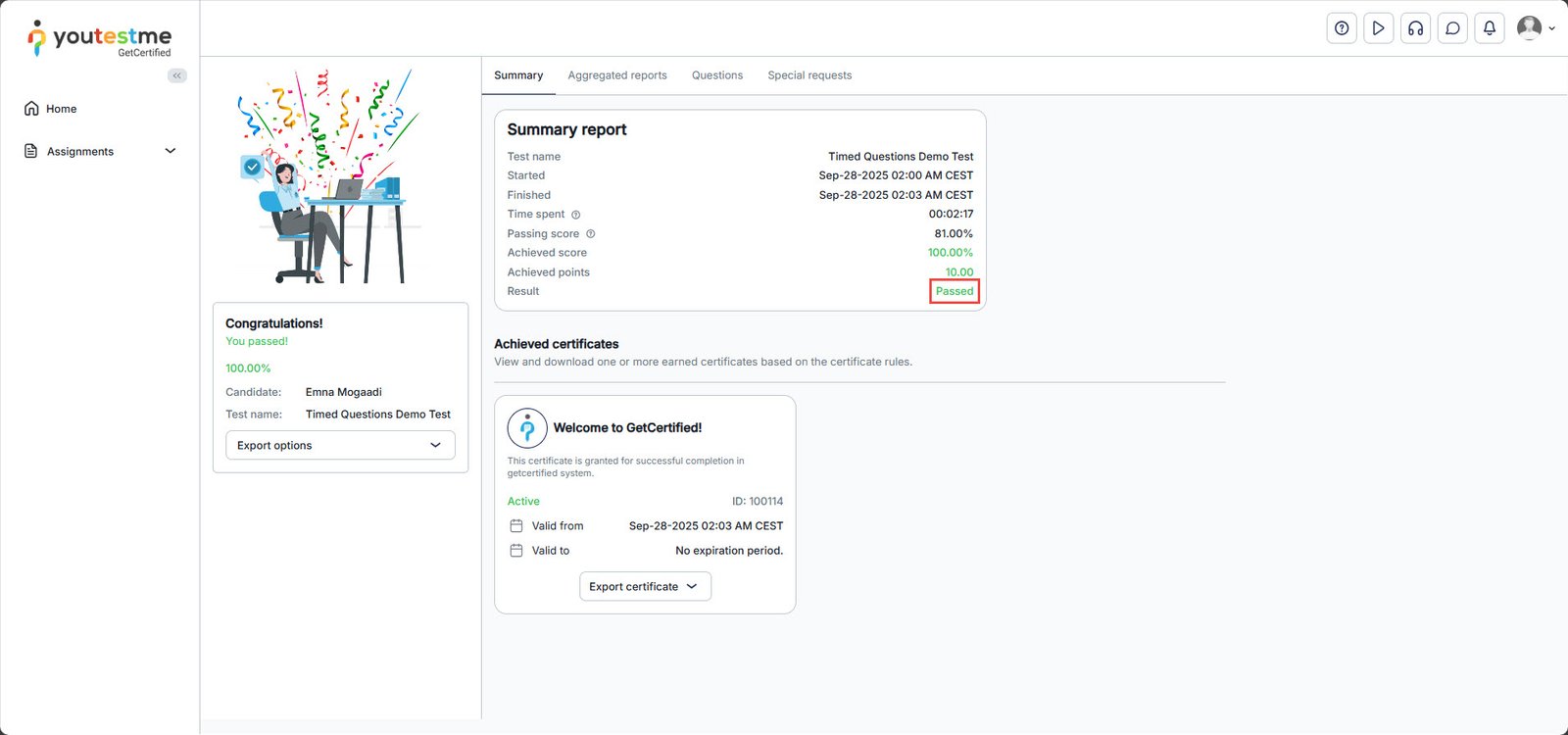Go to Home in sidebar
This screenshot has height=735, width=1568.
[x=61, y=109]
